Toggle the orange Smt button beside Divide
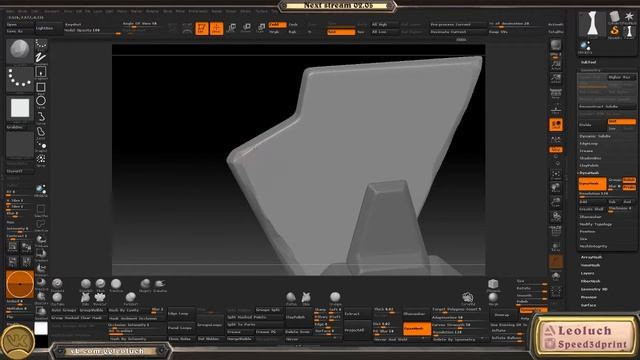This screenshot has height=360, width=640. click(x=622, y=122)
